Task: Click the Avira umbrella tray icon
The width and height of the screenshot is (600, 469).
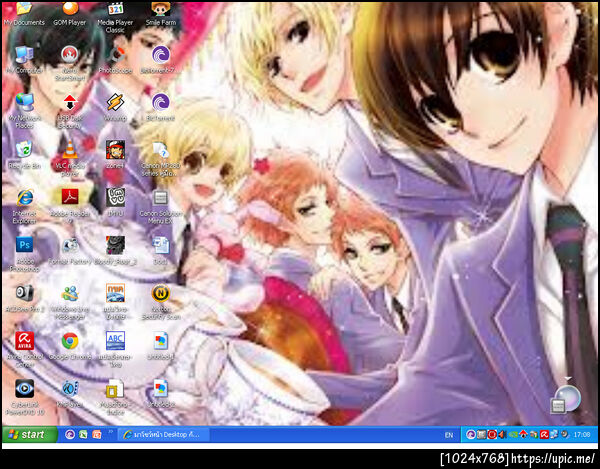Action: [x=544, y=435]
